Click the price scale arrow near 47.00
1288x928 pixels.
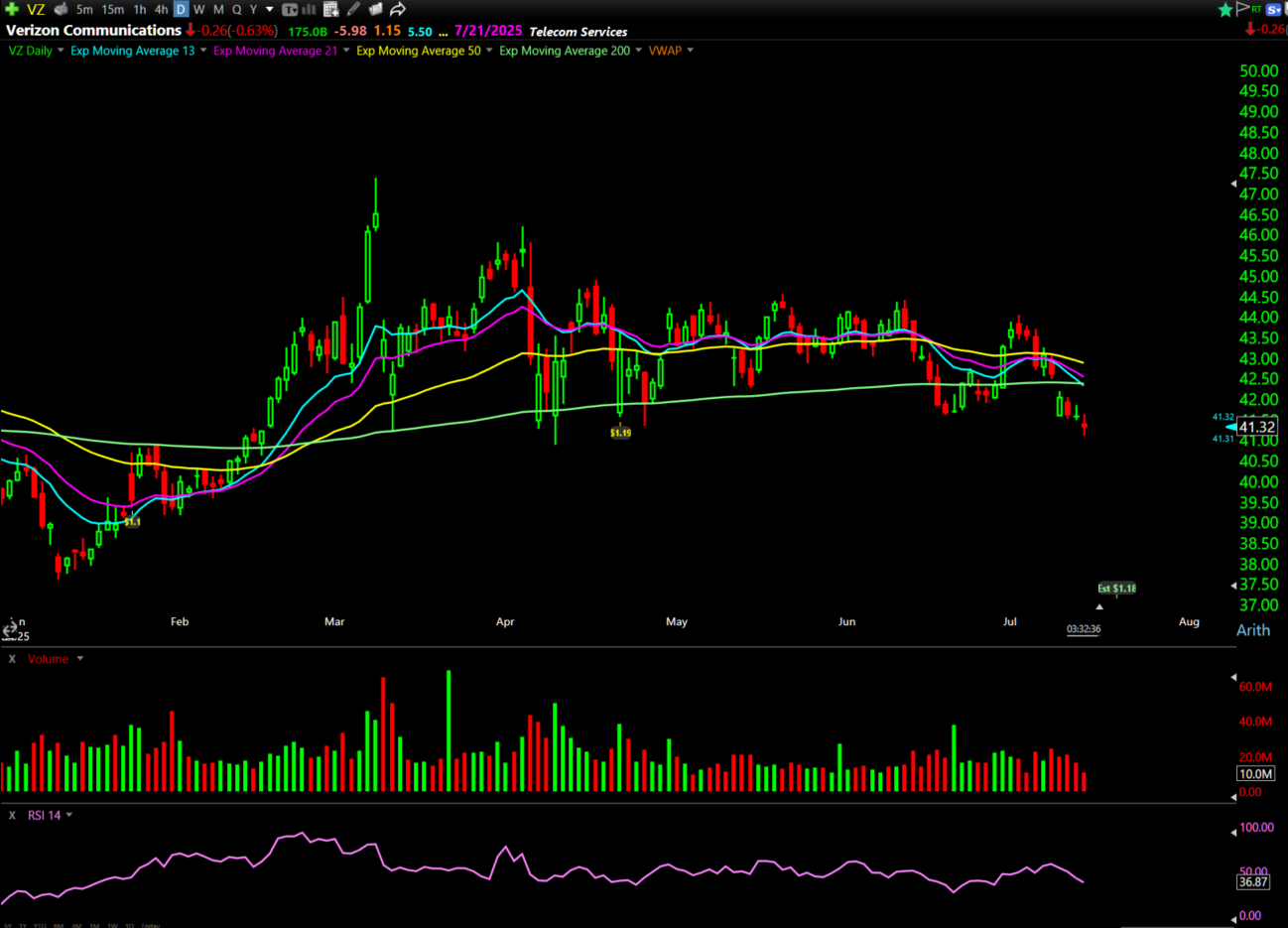1233,184
